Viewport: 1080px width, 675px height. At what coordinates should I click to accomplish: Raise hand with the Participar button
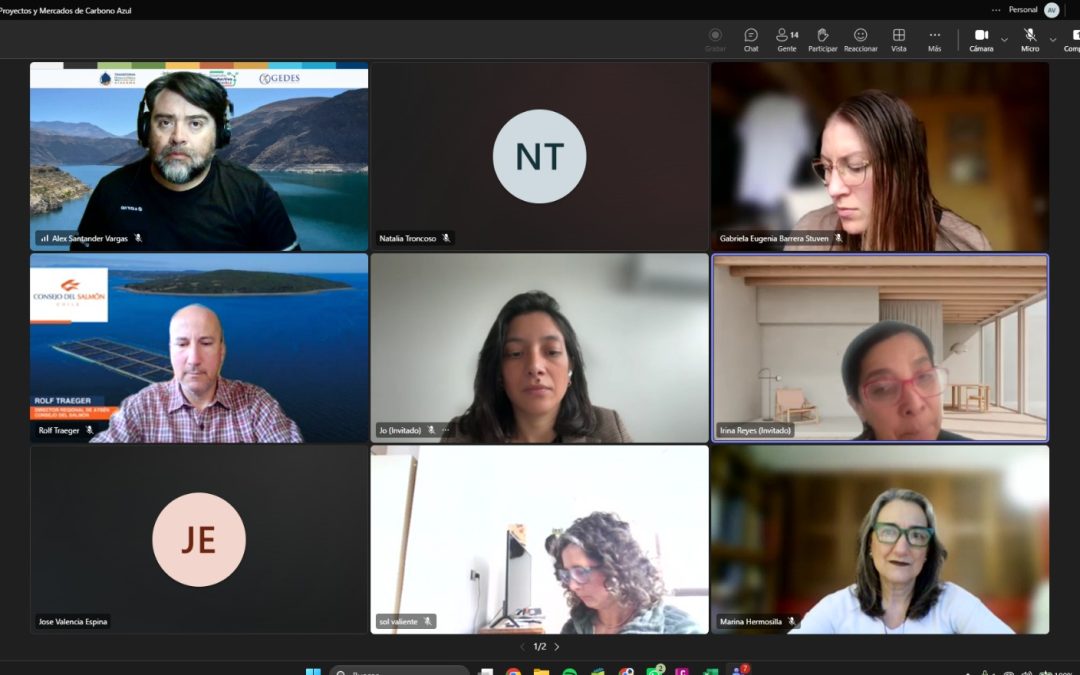[x=822, y=39]
